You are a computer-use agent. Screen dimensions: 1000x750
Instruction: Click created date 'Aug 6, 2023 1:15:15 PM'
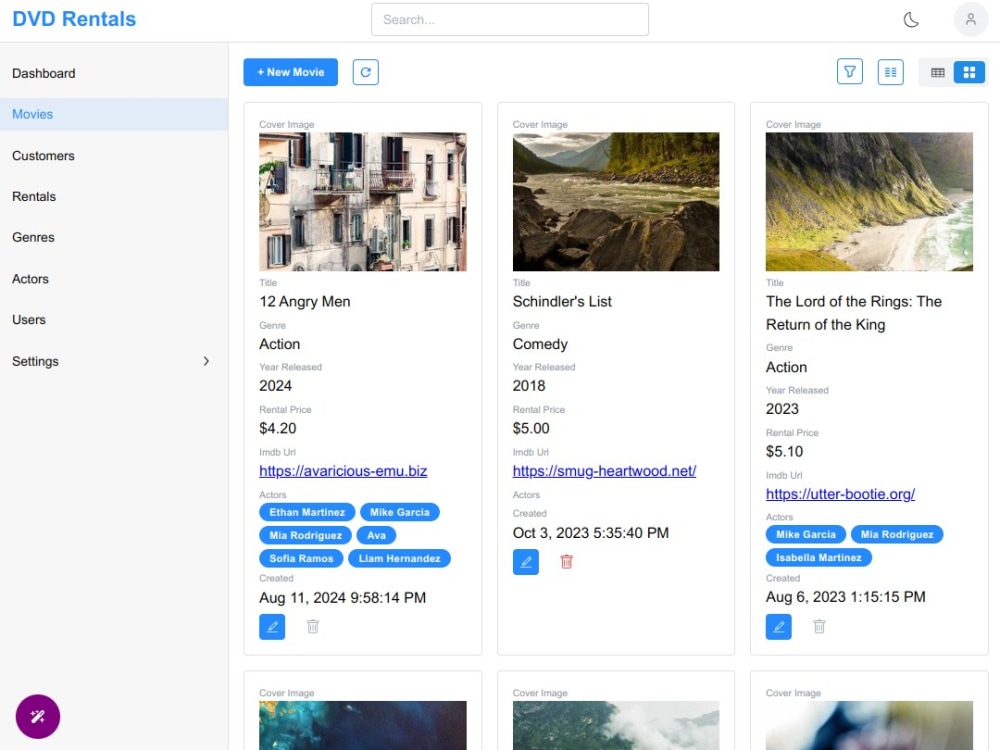point(845,596)
